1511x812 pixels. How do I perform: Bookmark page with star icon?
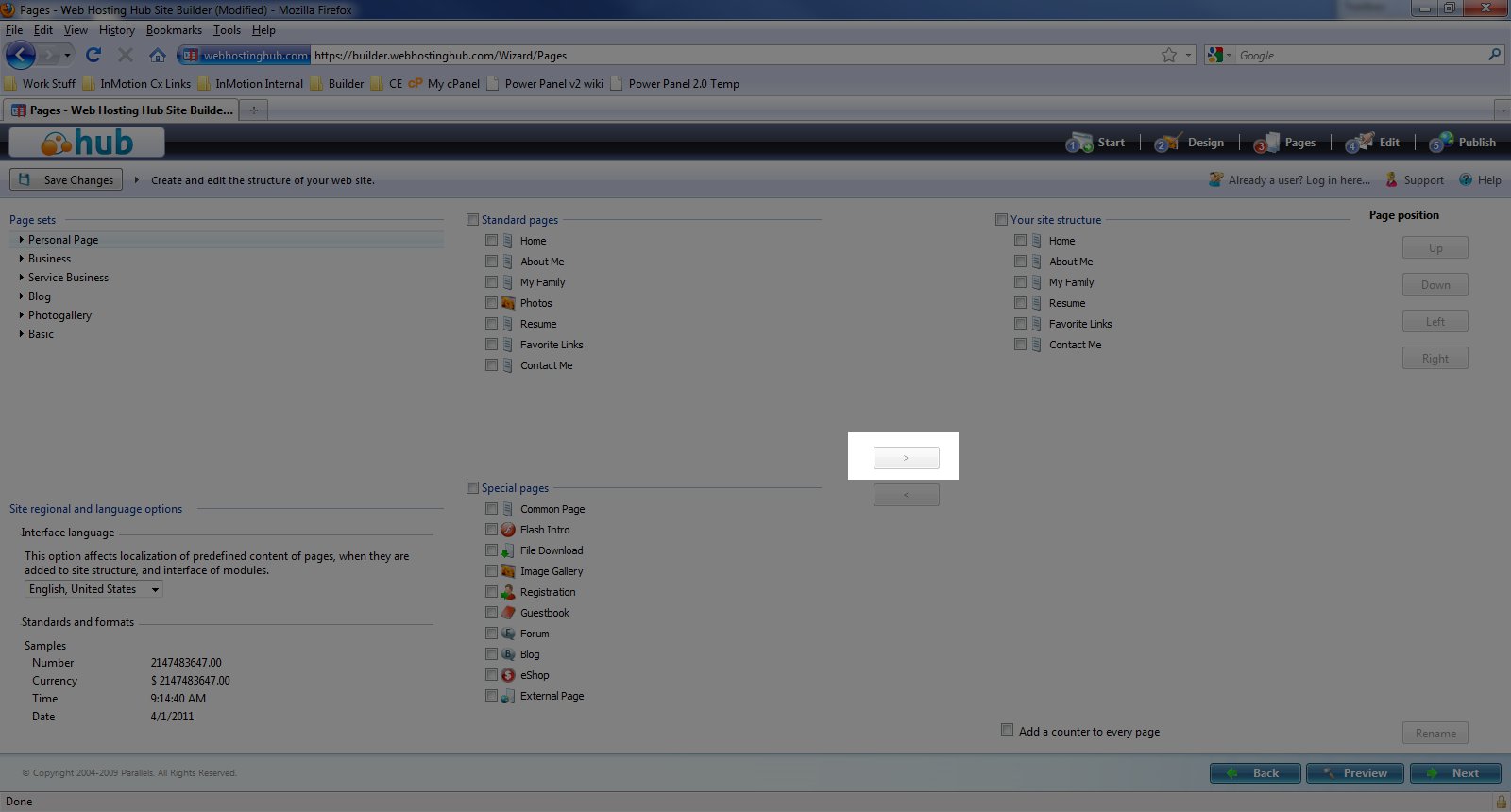coord(1169,56)
